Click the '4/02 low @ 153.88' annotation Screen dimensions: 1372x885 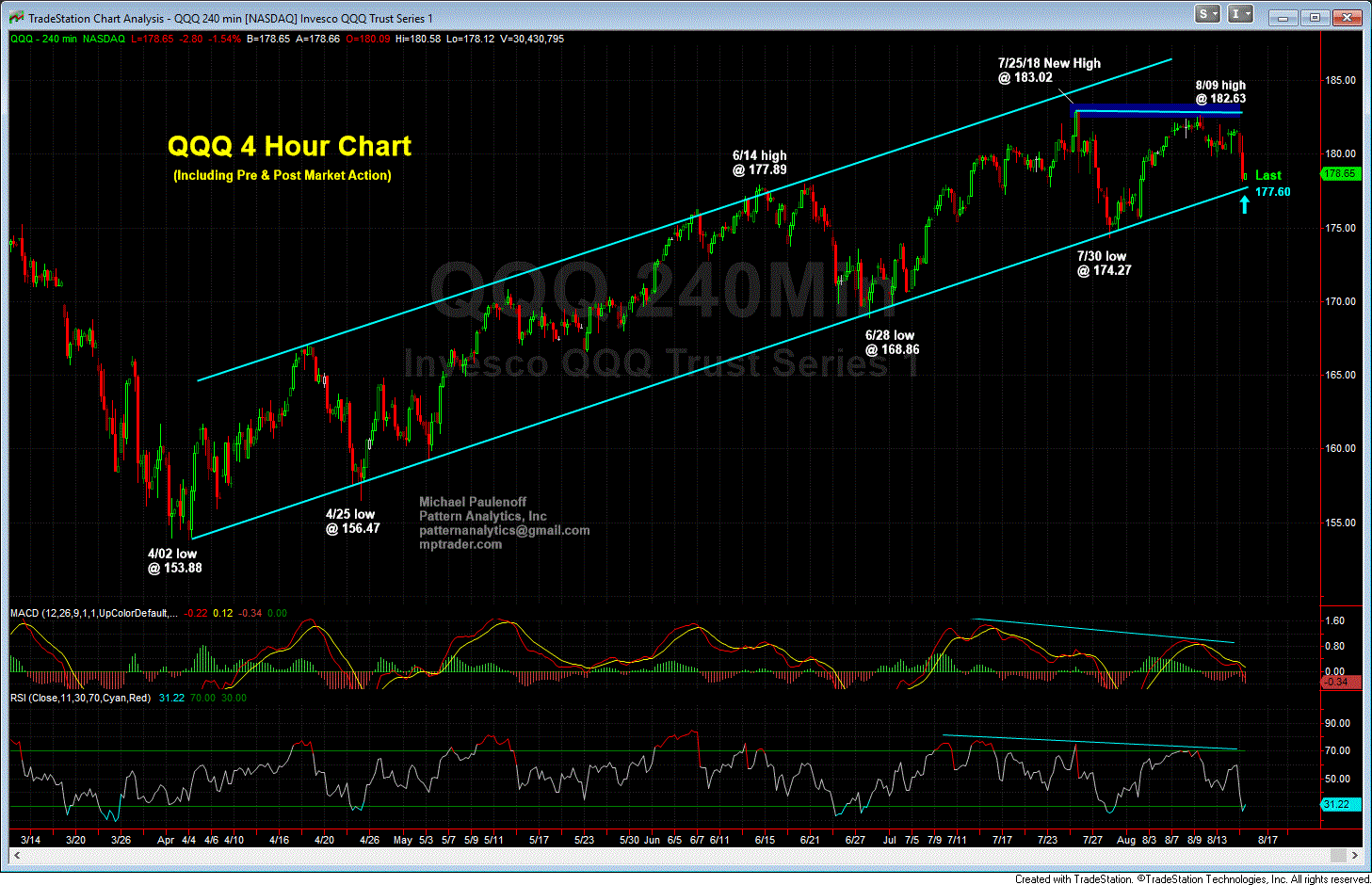tap(174, 560)
